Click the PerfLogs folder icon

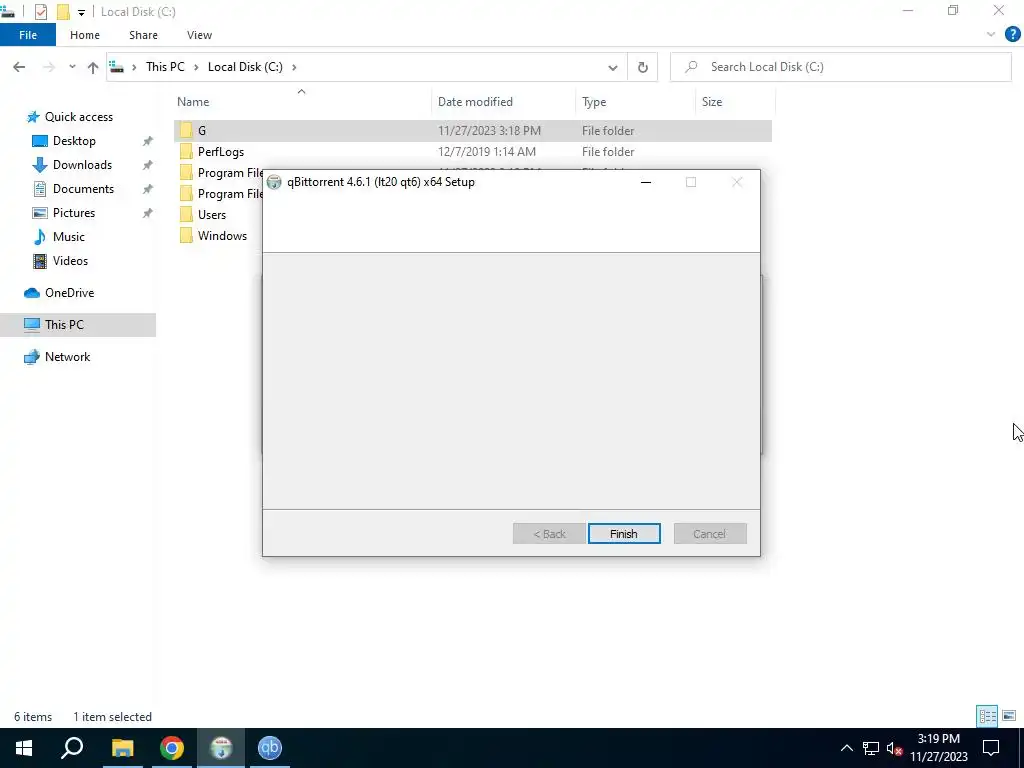coord(186,152)
